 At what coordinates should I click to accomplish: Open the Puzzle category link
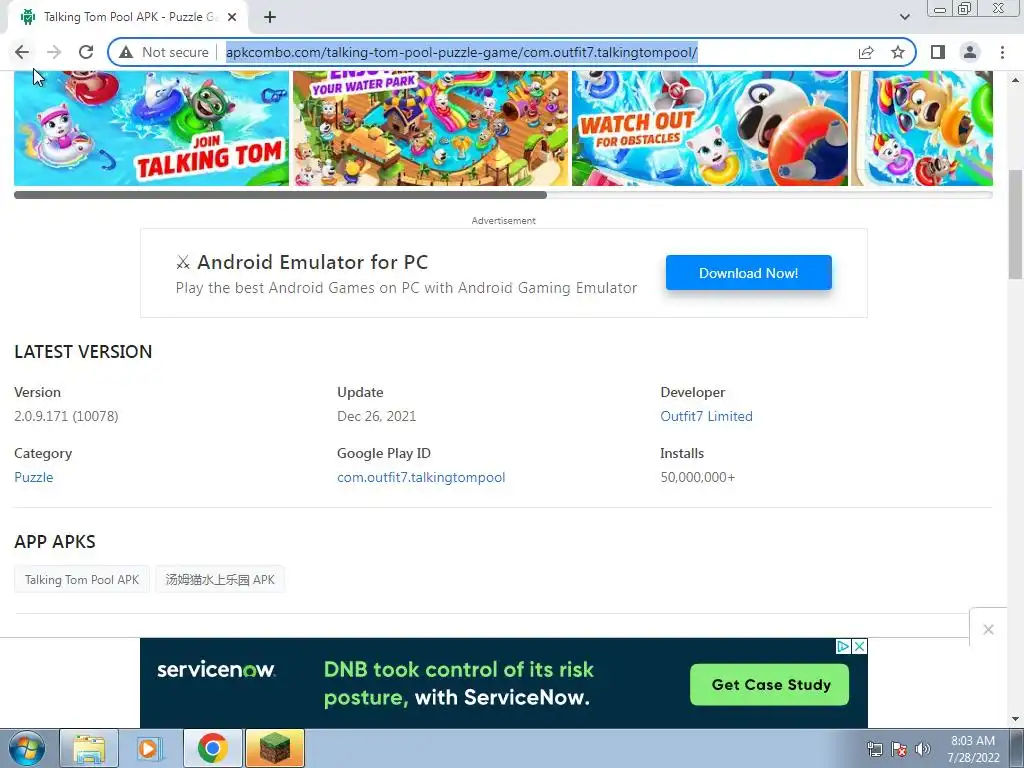(34, 477)
